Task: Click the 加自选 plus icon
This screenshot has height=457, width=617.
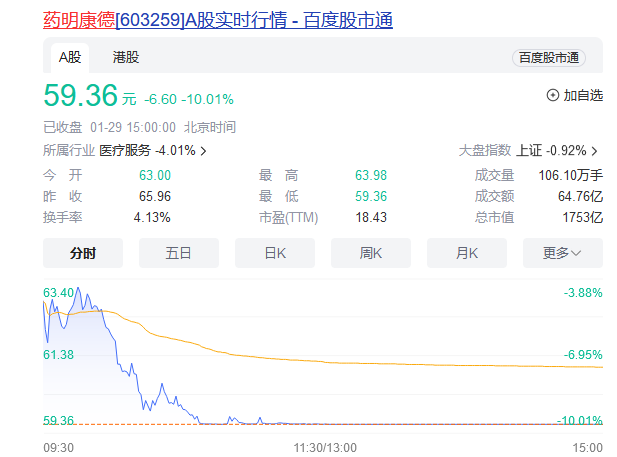Action: [x=552, y=95]
